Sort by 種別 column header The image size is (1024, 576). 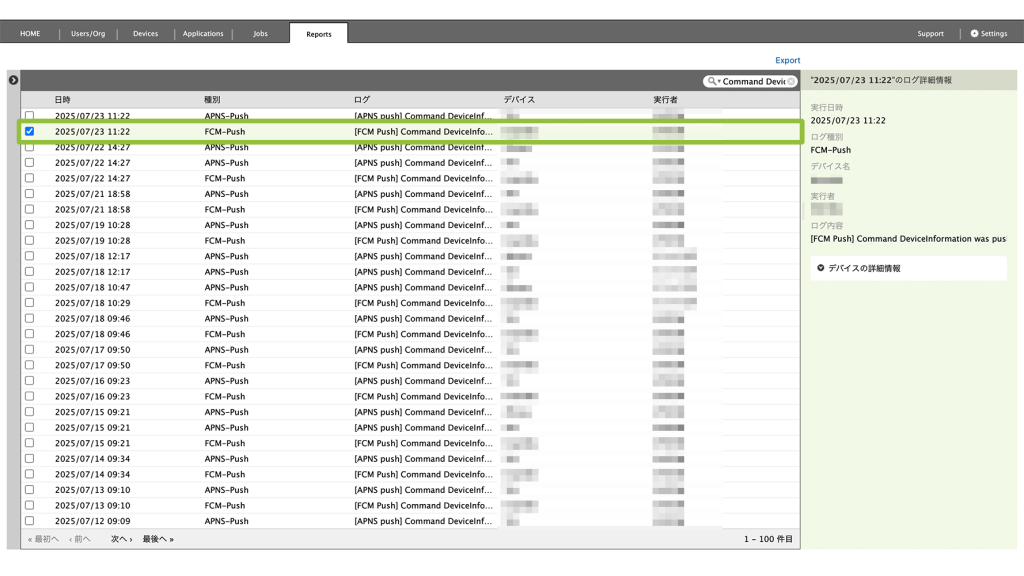point(212,100)
